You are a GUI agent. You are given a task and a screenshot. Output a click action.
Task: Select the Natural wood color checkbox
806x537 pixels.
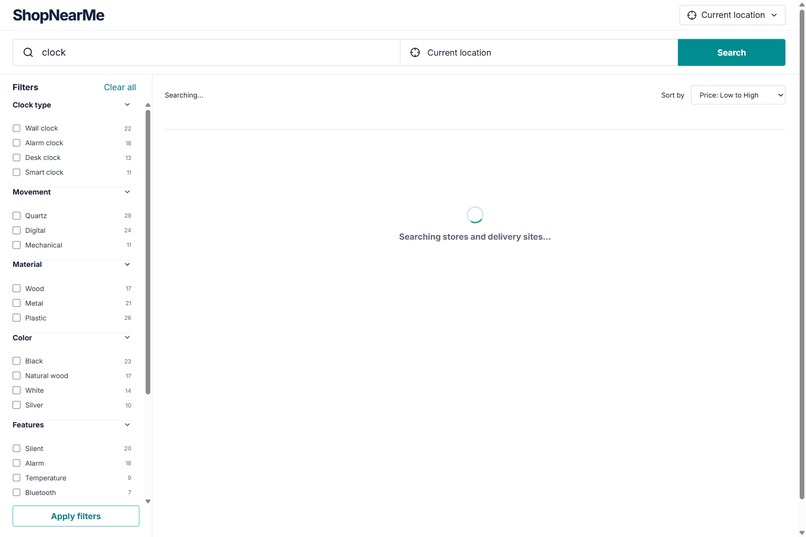16,376
